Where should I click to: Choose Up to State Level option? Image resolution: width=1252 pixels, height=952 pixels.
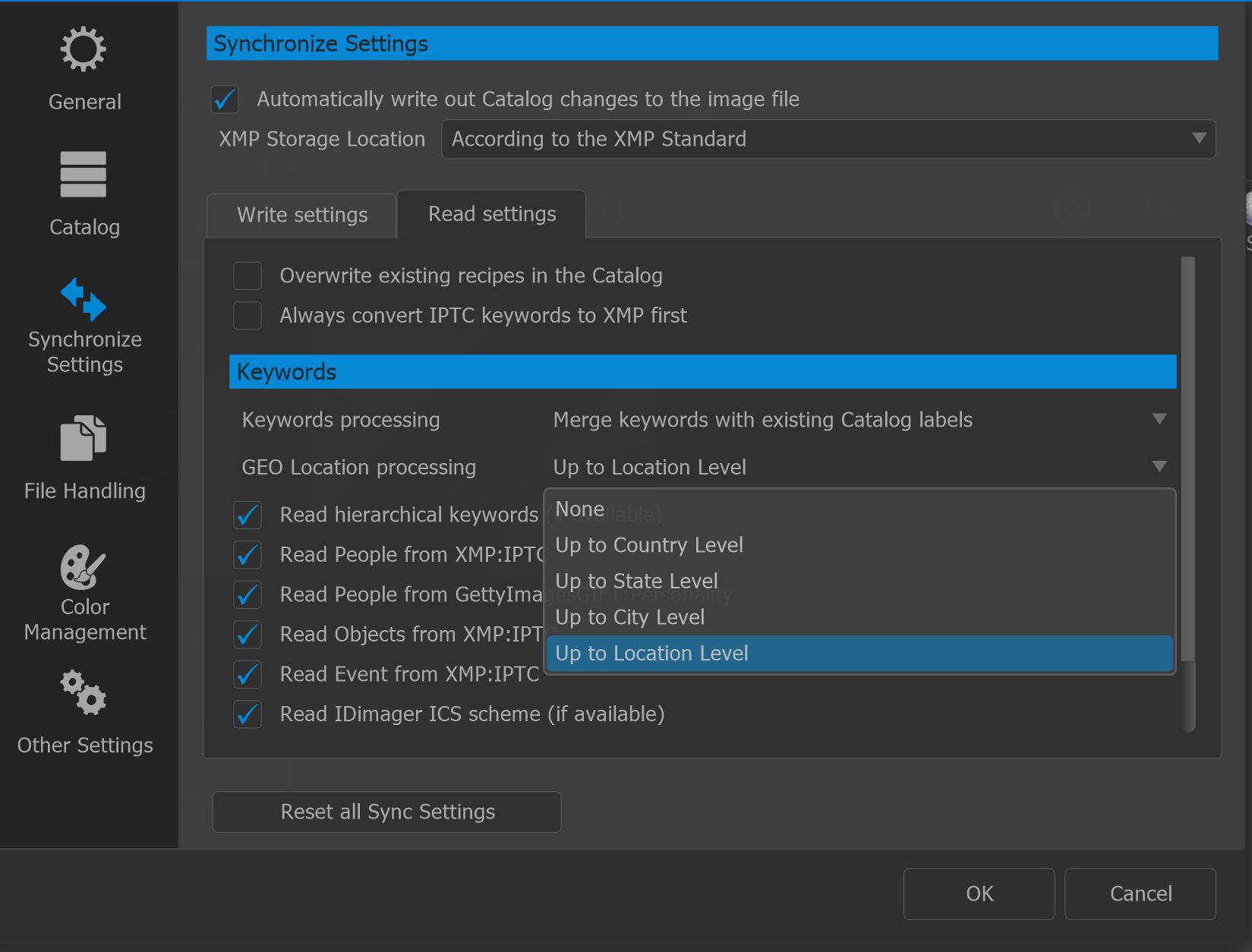click(859, 582)
